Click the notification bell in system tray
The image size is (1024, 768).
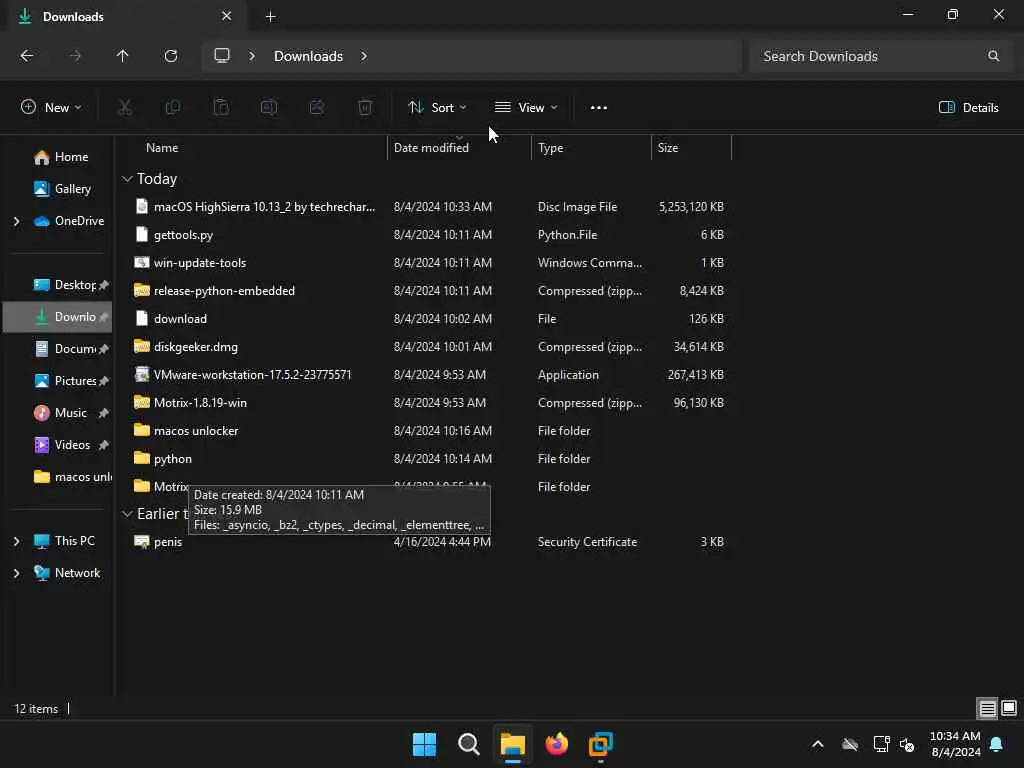(x=997, y=744)
